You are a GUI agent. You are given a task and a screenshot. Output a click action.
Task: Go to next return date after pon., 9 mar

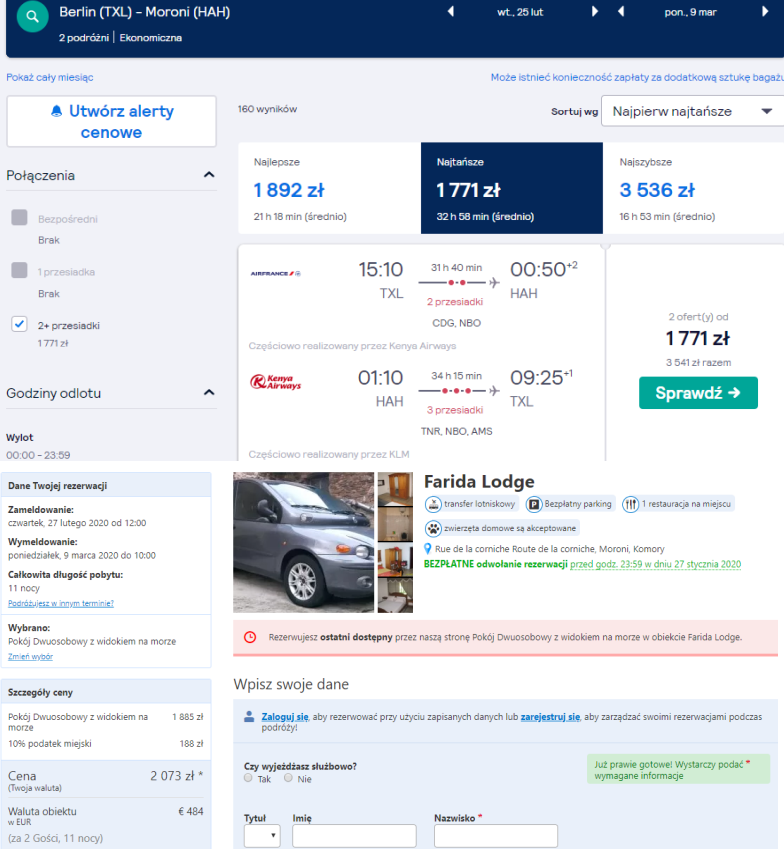(x=765, y=11)
